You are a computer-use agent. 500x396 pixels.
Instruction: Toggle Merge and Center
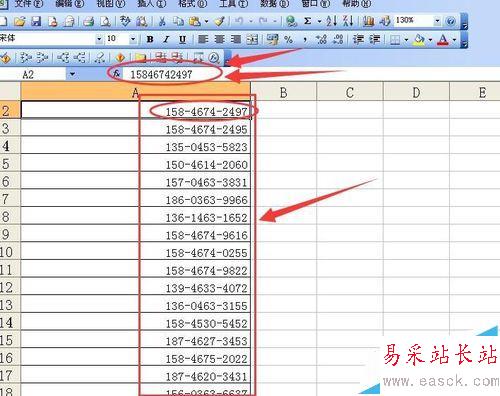[252, 40]
